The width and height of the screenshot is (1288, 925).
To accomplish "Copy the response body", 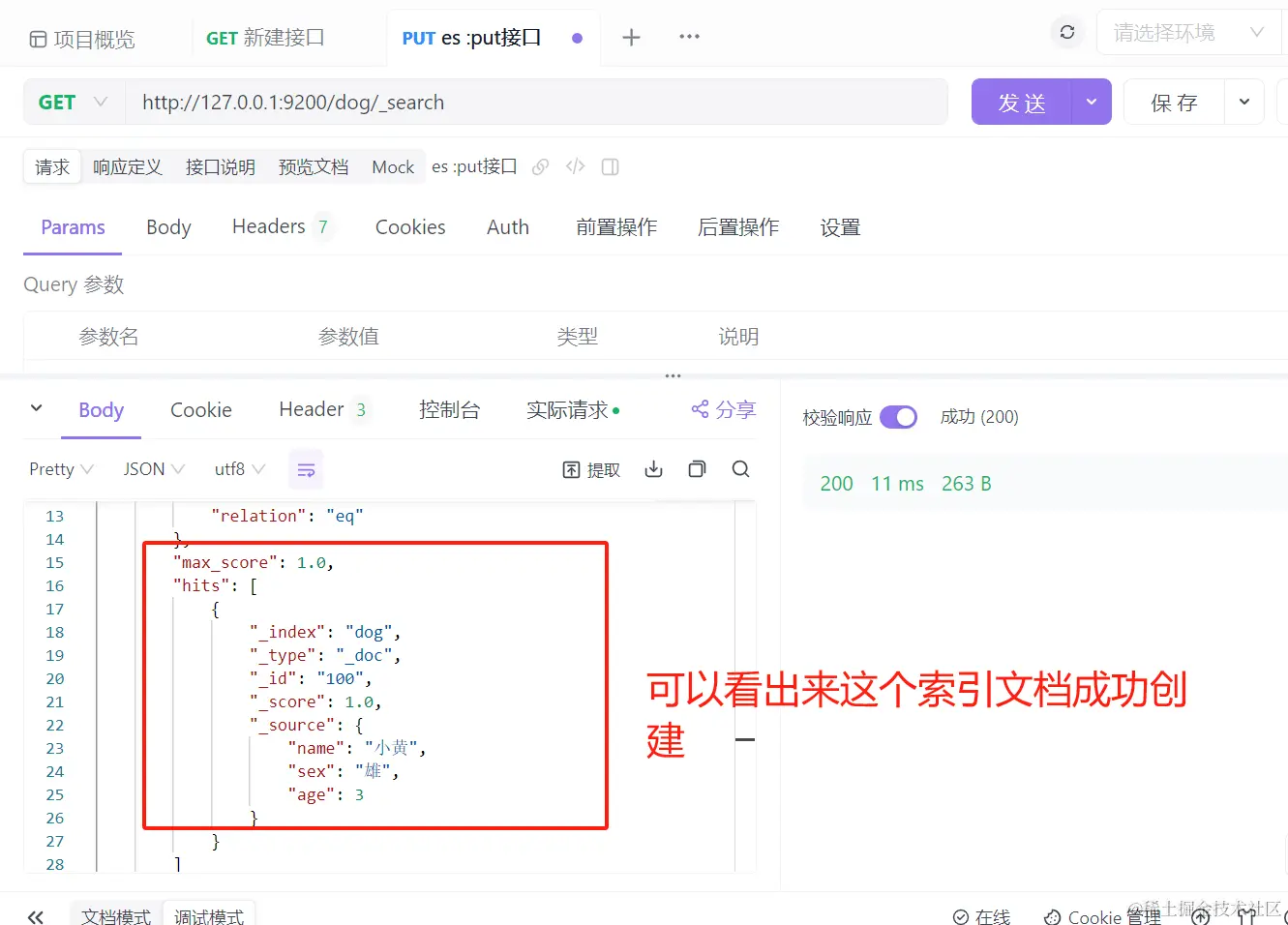I will click(x=697, y=469).
